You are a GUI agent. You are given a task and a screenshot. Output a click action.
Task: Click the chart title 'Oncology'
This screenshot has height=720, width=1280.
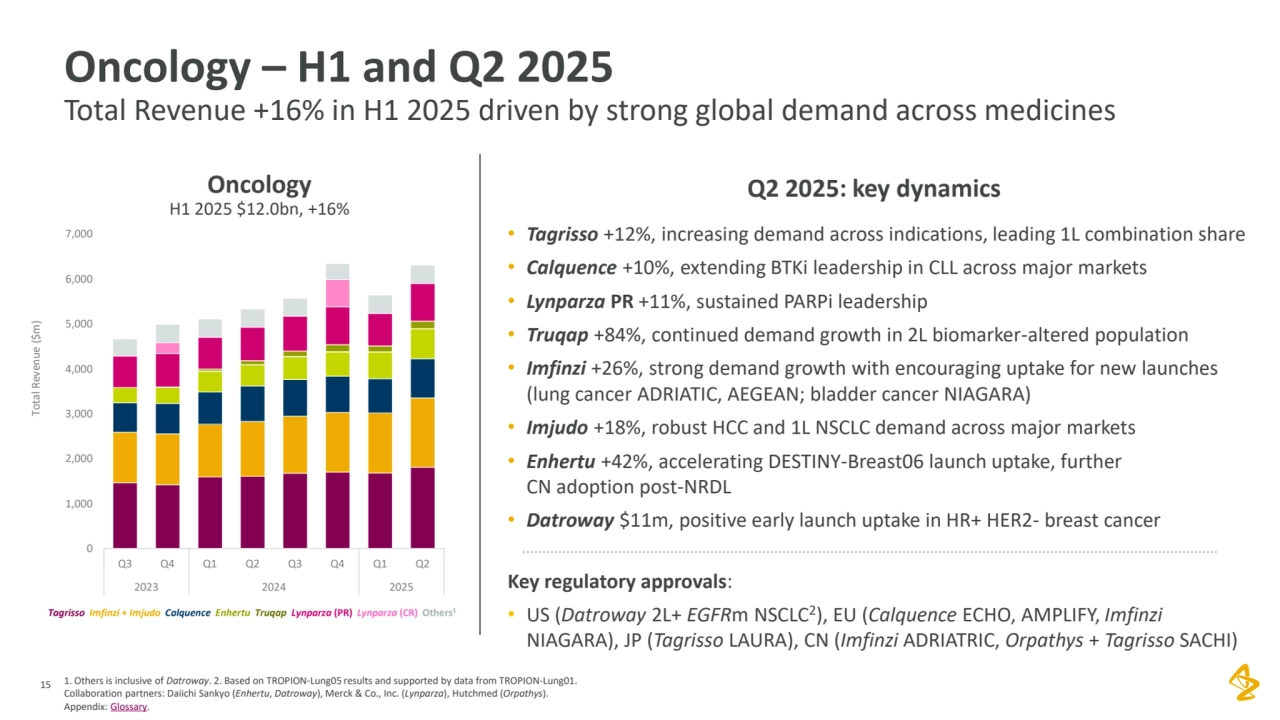(x=259, y=185)
